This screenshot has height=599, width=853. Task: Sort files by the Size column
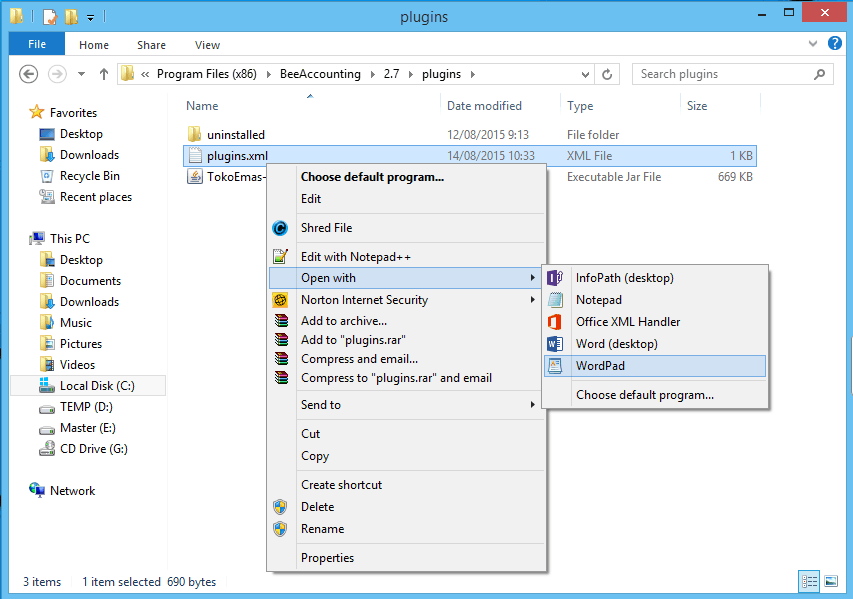[x=697, y=106]
